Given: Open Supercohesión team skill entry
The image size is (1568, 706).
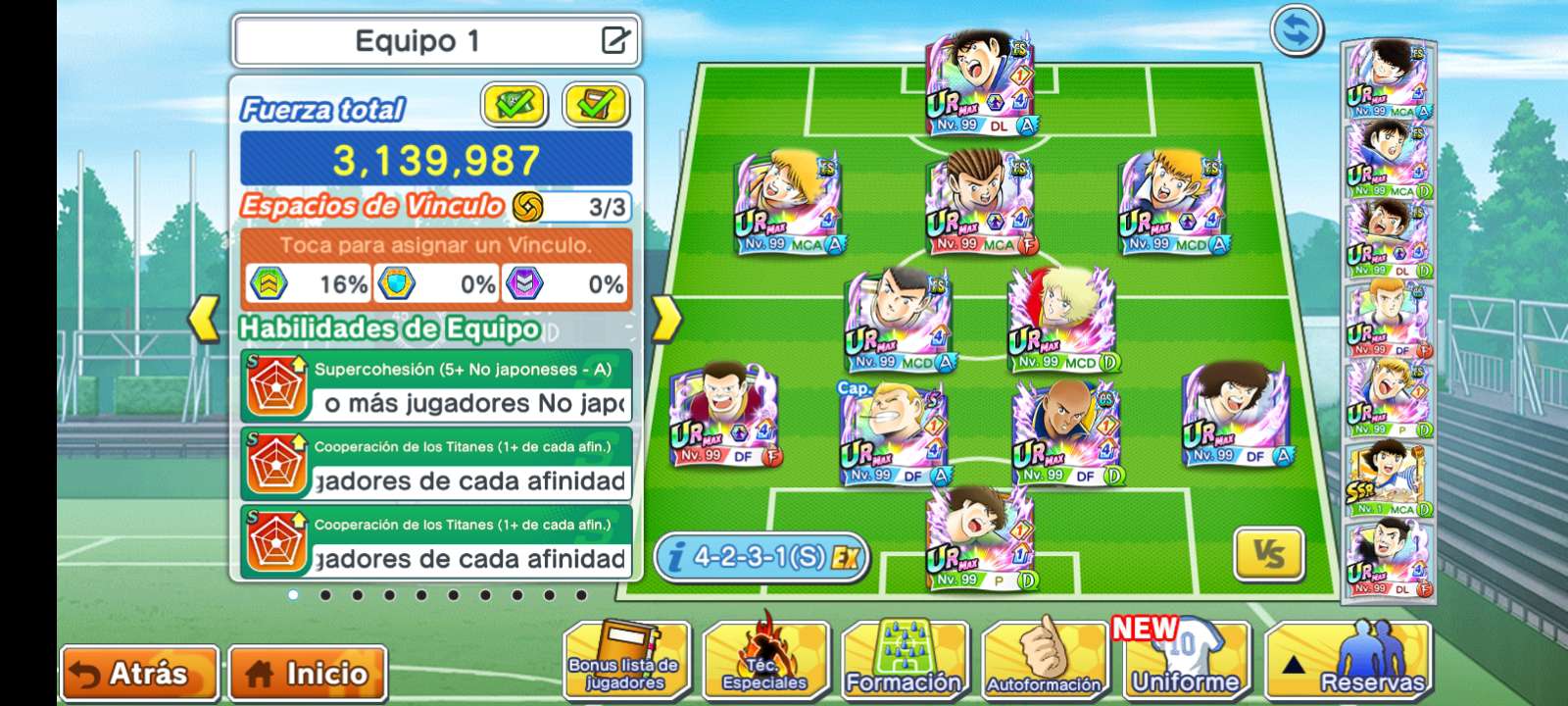Looking at the screenshot, I should (436, 387).
